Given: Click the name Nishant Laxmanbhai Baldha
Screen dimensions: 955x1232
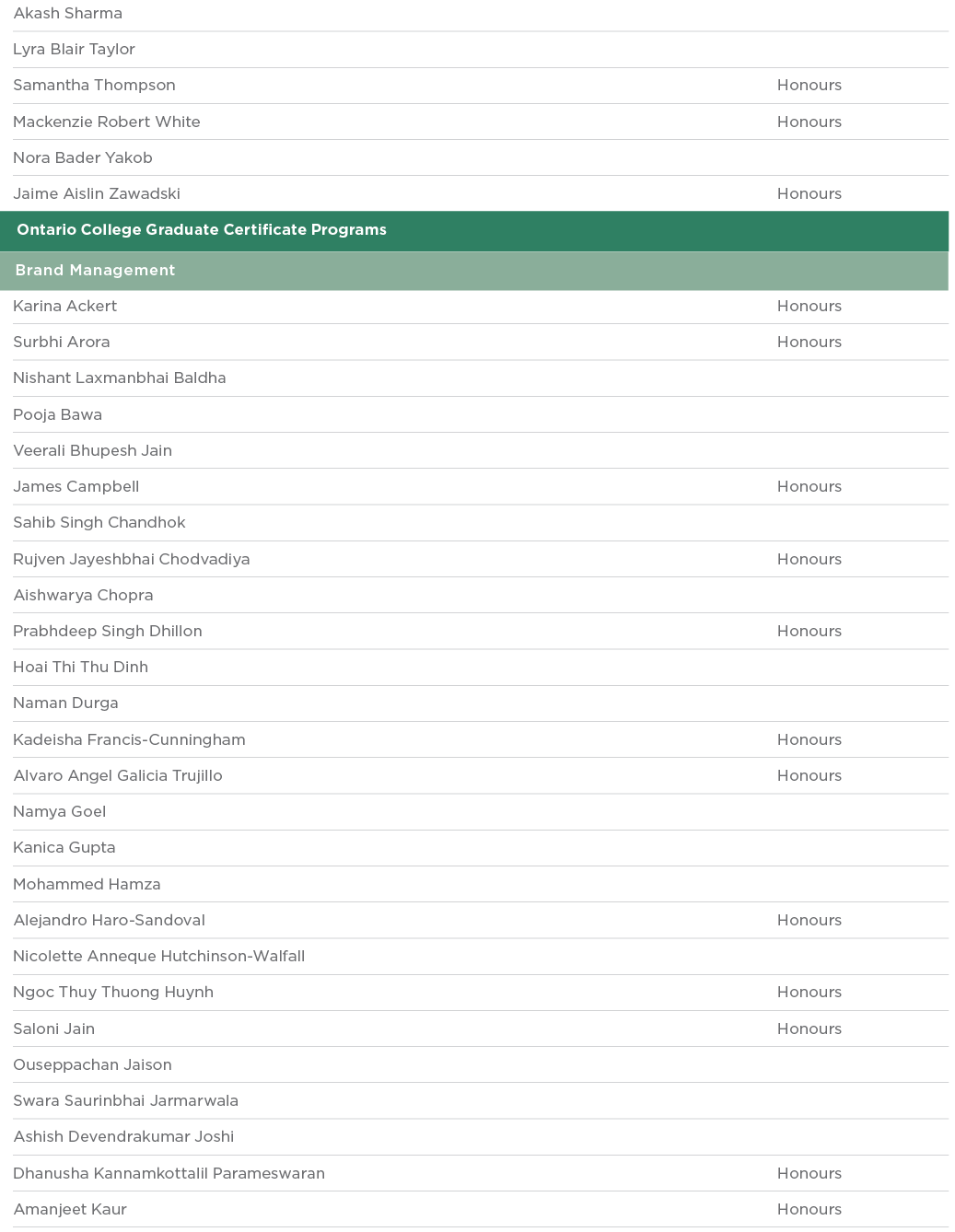Looking at the screenshot, I should (x=120, y=378).
